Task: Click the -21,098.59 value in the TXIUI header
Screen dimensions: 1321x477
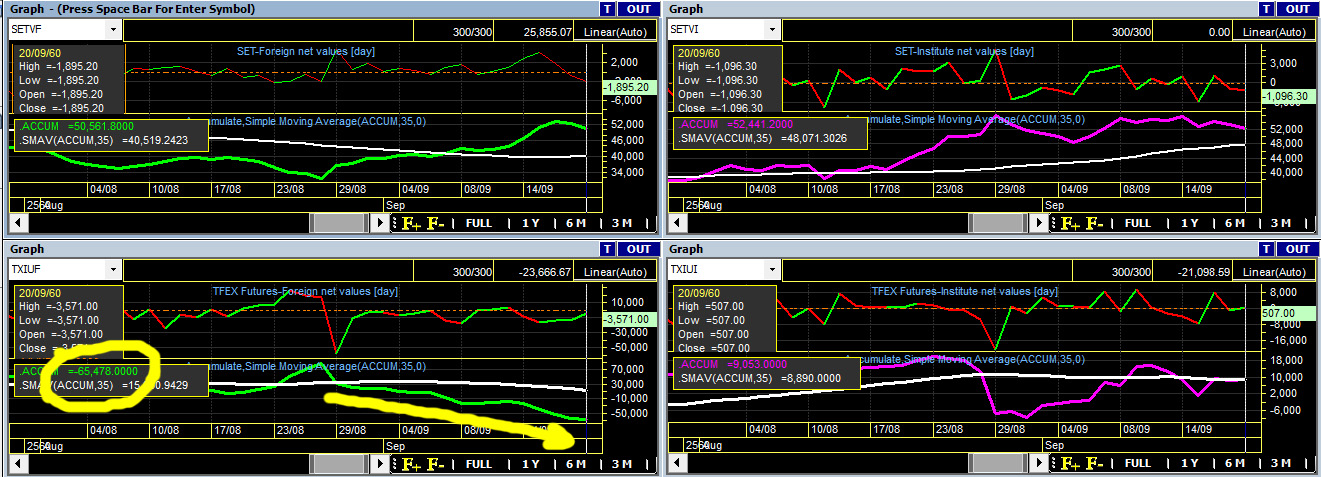Action: click(1205, 272)
